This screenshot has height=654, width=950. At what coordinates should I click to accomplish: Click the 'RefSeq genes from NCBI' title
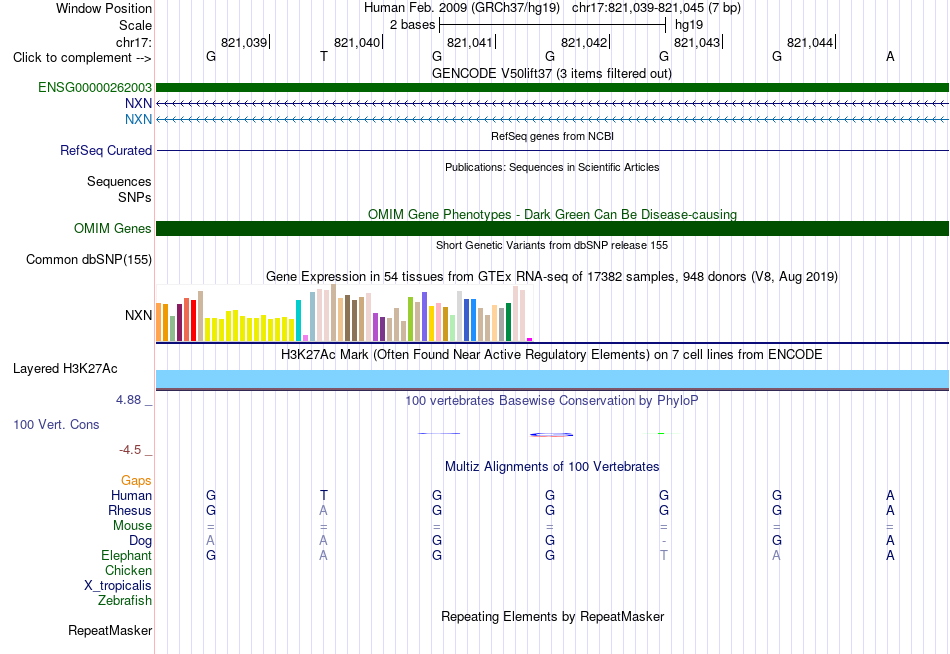click(x=552, y=136)
